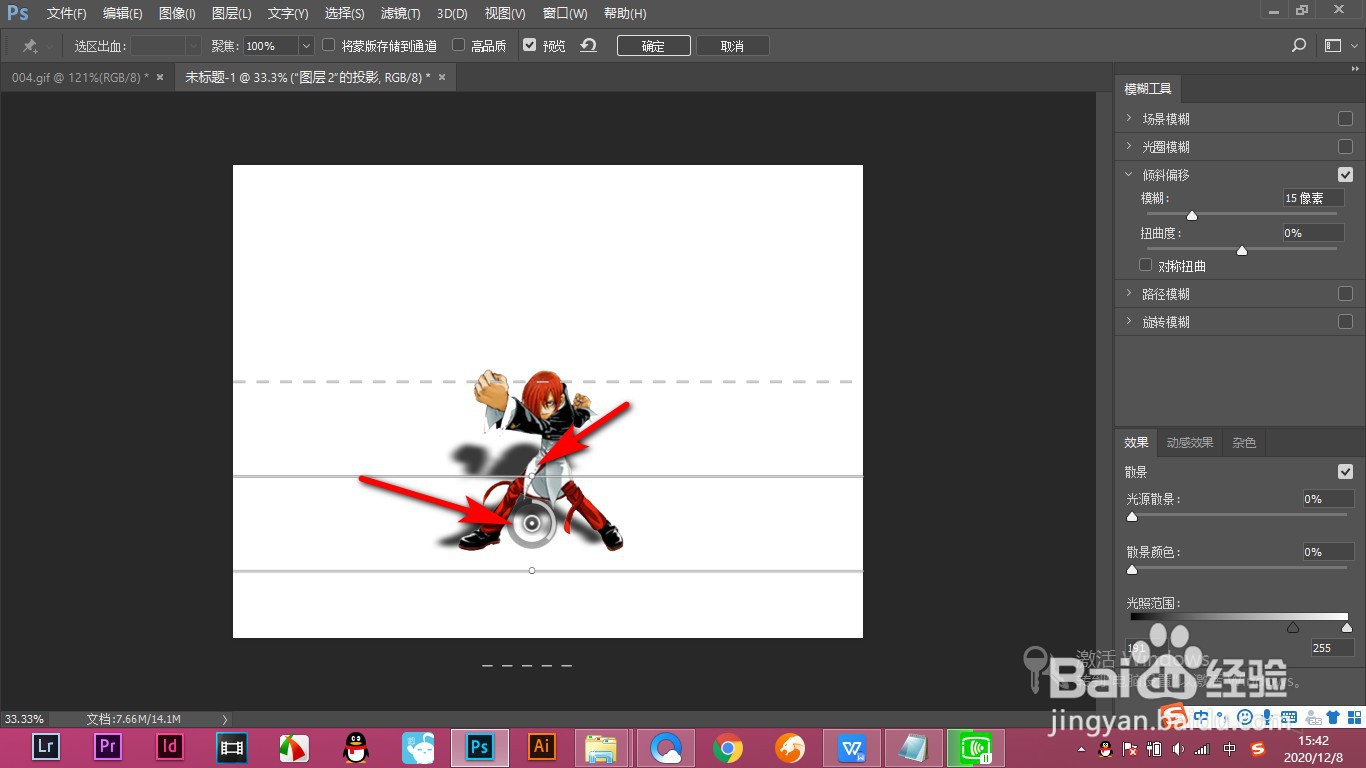Switch to Illustrator in the taskbar
The image size is (1366, 768).
click(x=542, y=747)
